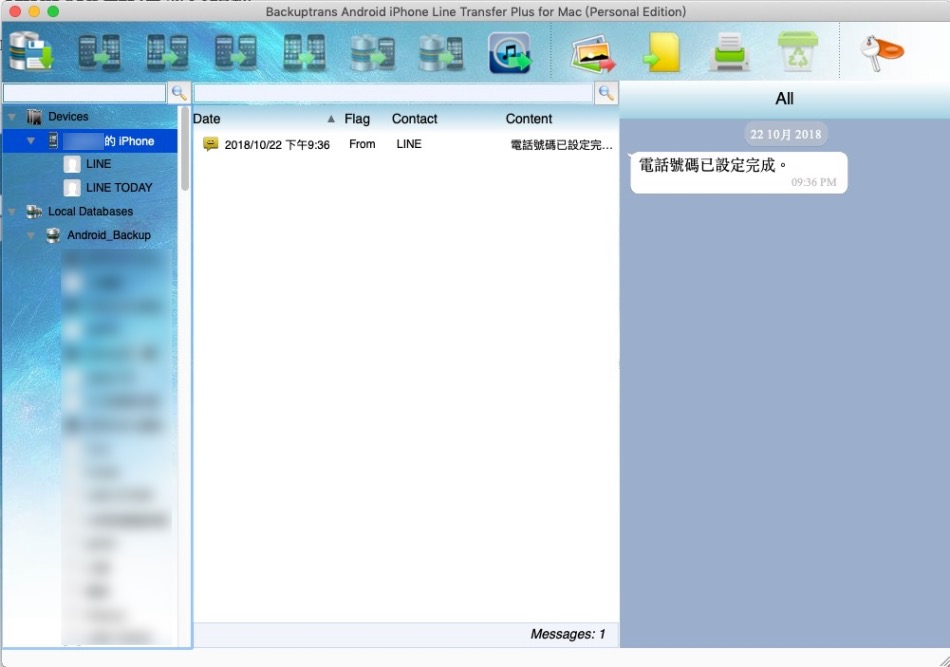Viewport: 950px width, 667px height.
Task: Click the Android to Android transfer icon
Action: 236,52
